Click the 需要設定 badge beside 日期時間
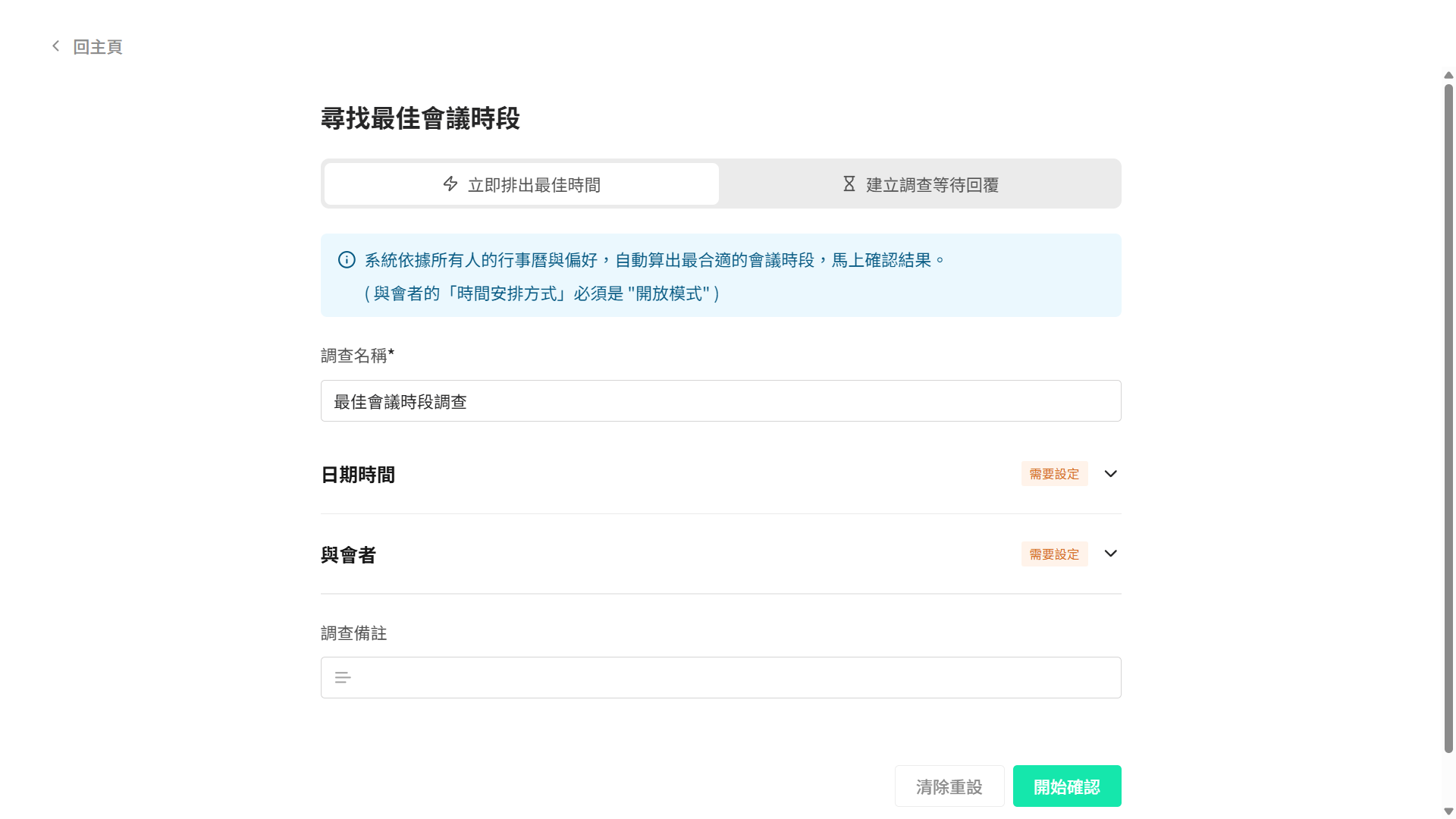 1055,473
